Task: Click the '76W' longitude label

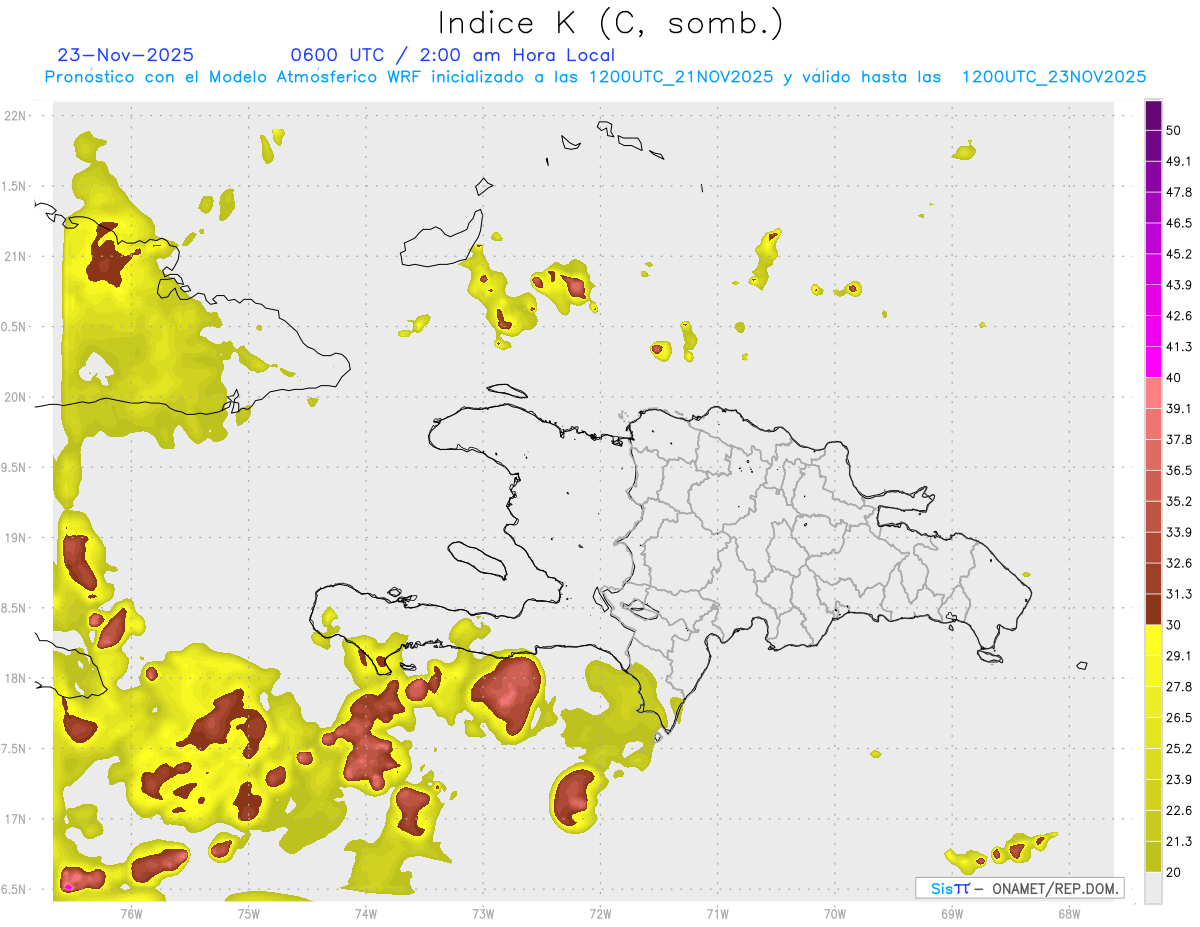Action: [131, 913]
